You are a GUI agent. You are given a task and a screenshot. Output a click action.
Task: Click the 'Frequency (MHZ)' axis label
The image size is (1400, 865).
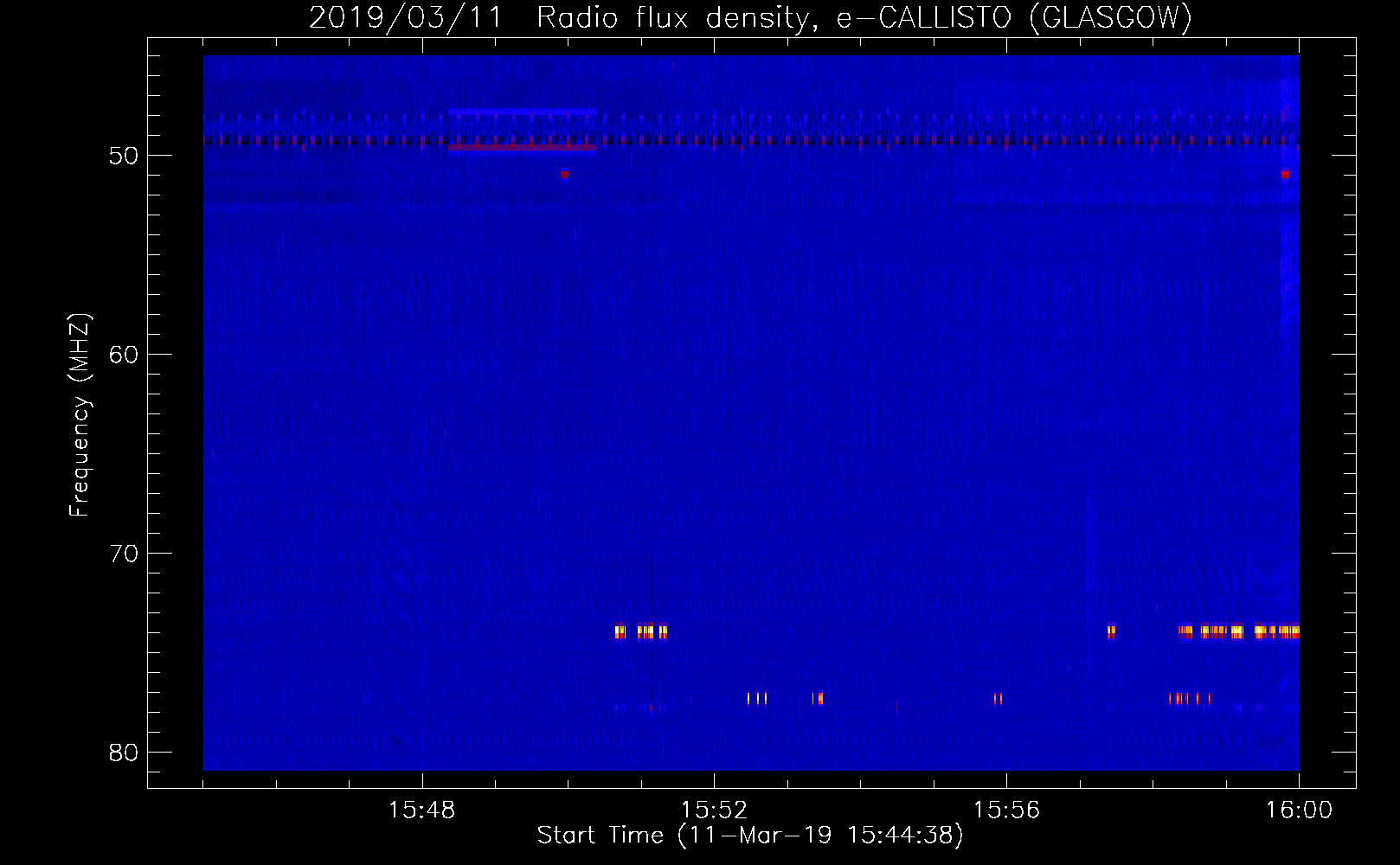pos(79,415)
